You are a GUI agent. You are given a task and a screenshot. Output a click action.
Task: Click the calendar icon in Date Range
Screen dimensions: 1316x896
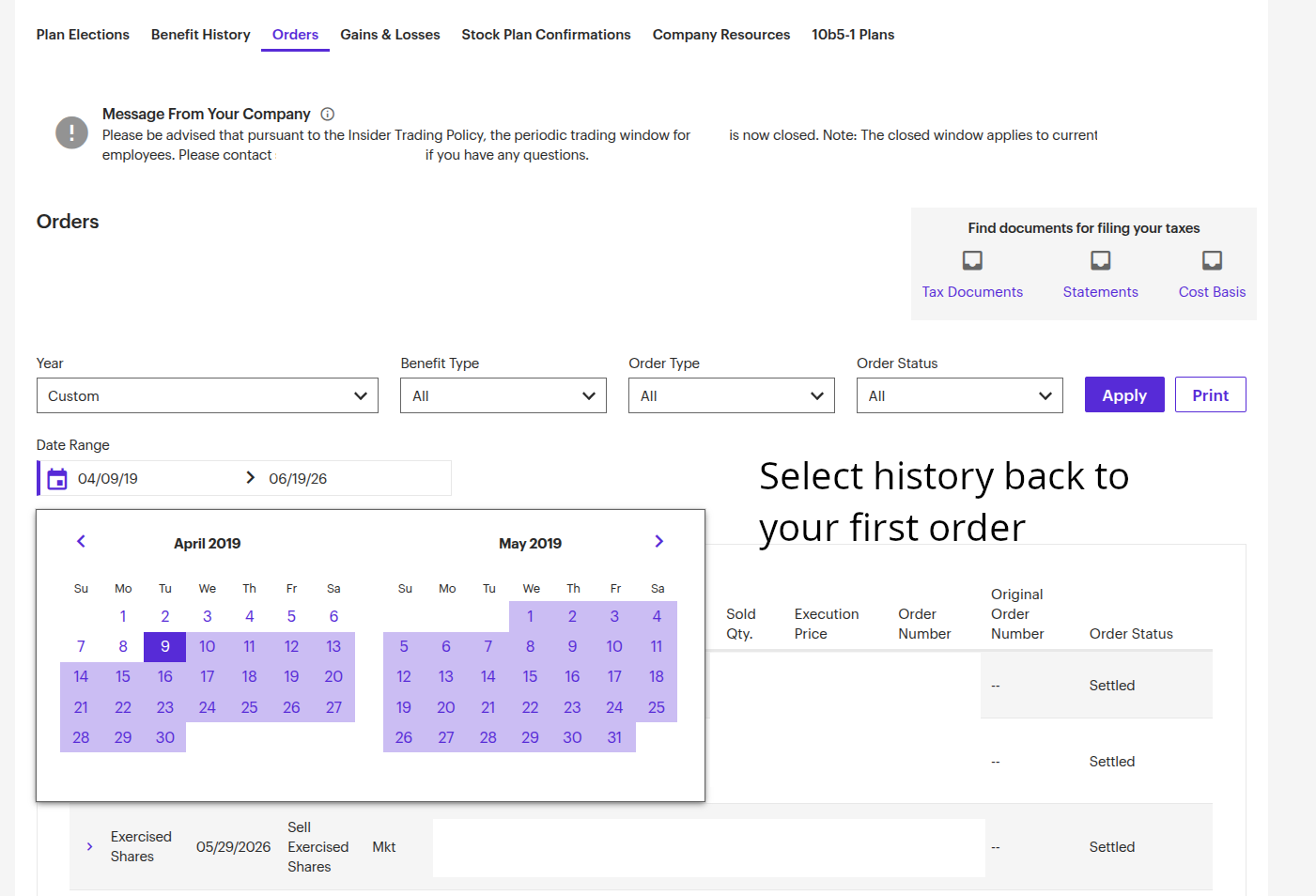[57, 479]
